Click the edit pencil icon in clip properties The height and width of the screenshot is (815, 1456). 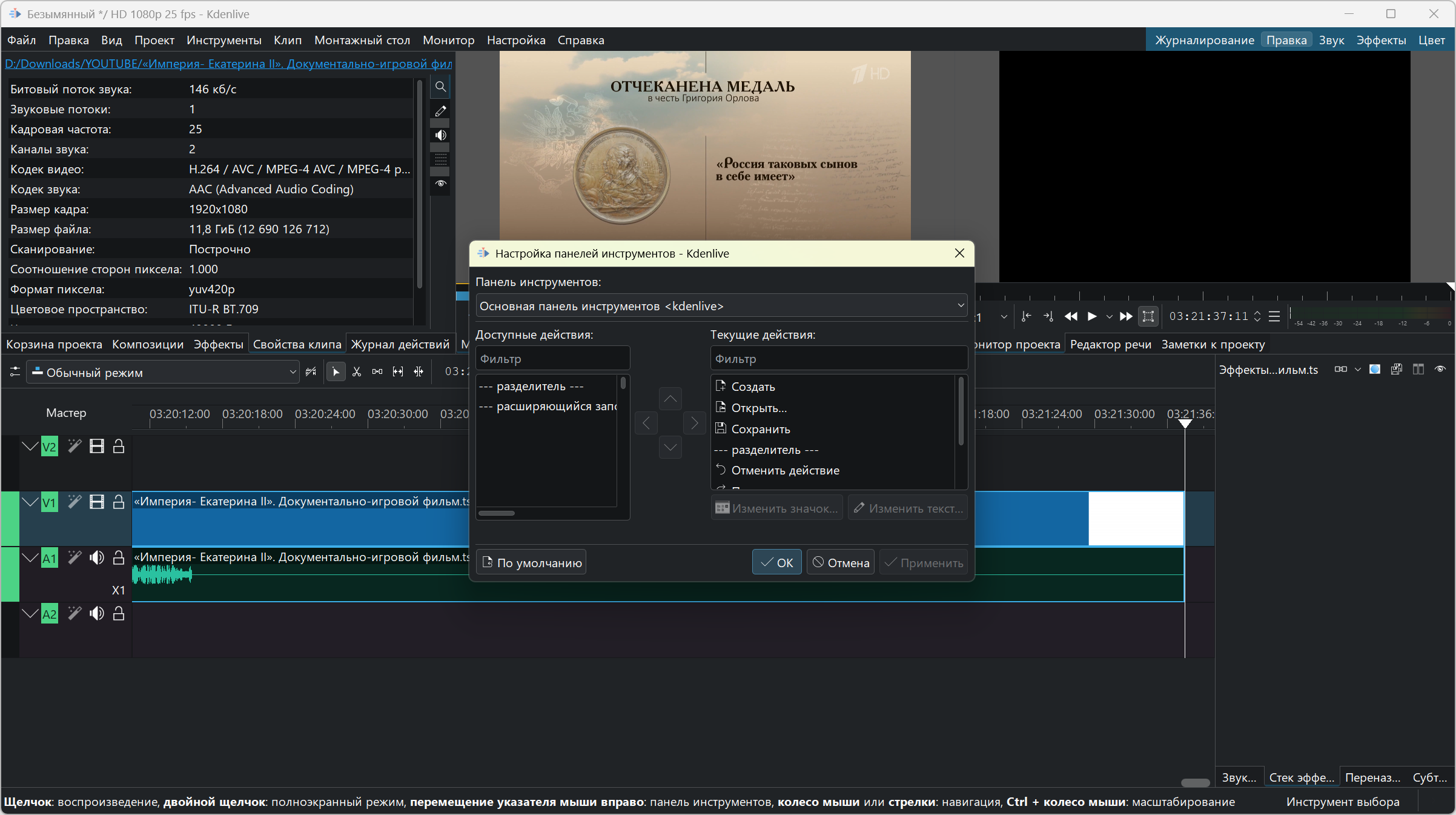tap(440, 111)
